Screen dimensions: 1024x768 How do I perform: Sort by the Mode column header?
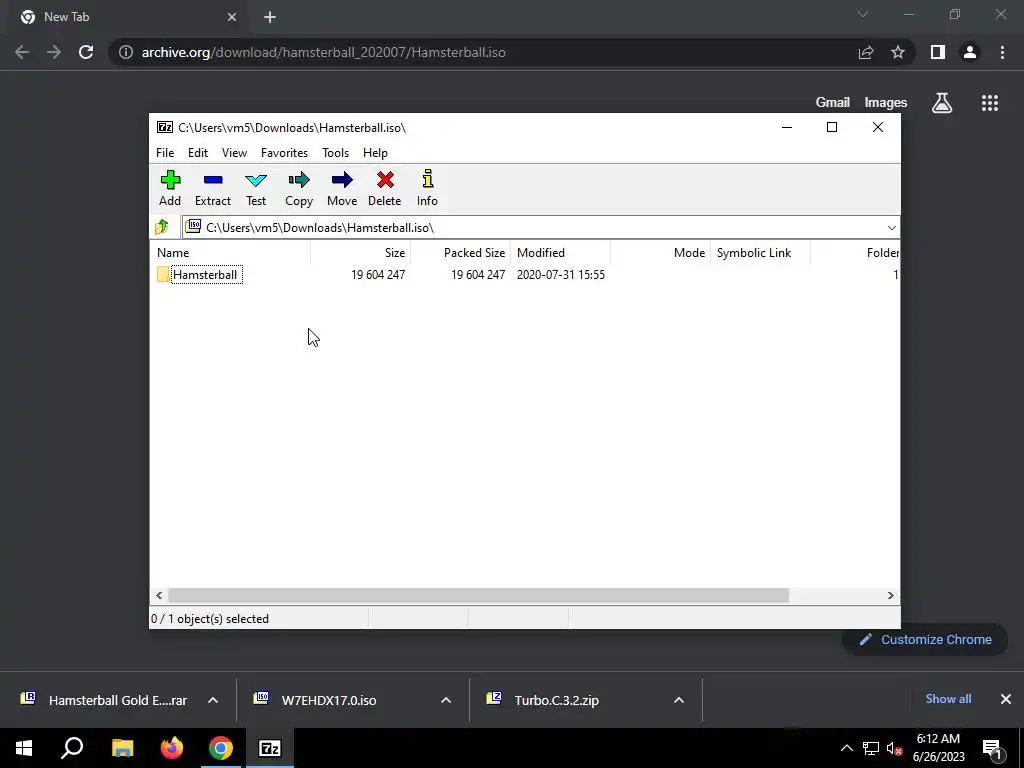point(661,253)
